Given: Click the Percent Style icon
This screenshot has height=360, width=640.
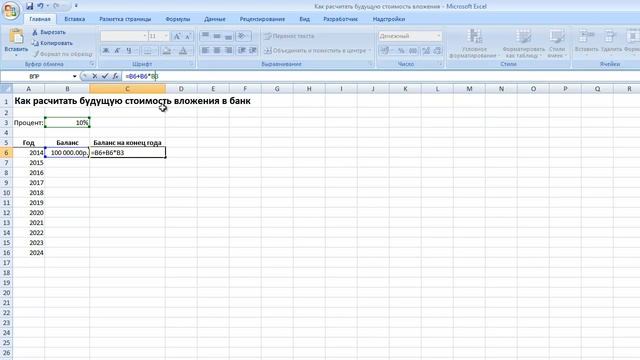Looking at the screenshot, I should click(x=401, y=51).
